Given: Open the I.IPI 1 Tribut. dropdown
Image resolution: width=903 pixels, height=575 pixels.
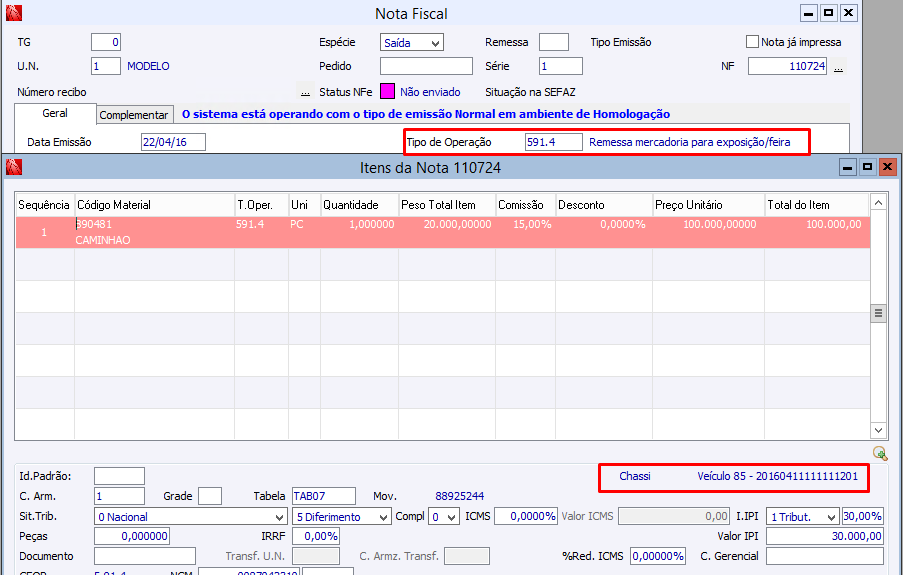Looking at the screenshot, I should (830, 517).
